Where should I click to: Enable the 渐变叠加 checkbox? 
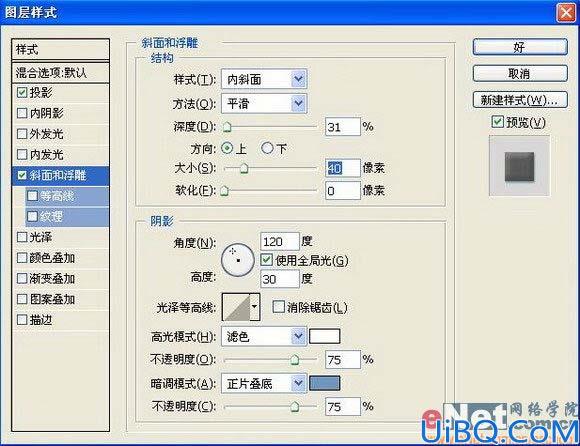(22, 278)
